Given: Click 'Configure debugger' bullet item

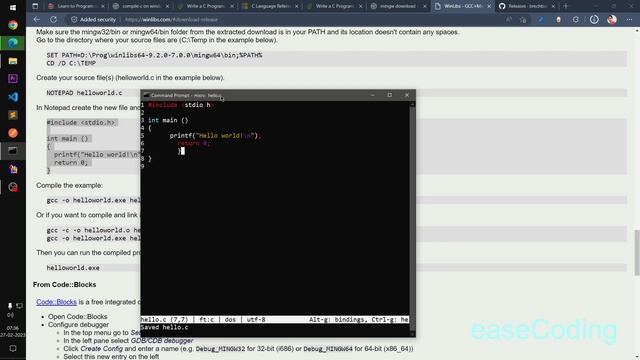Looking at the screenshot, I should 78,325.
